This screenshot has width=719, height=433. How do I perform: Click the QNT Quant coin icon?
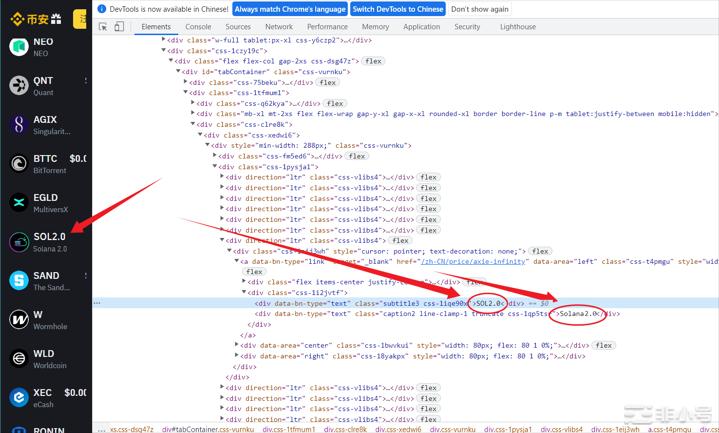[19, 86]
